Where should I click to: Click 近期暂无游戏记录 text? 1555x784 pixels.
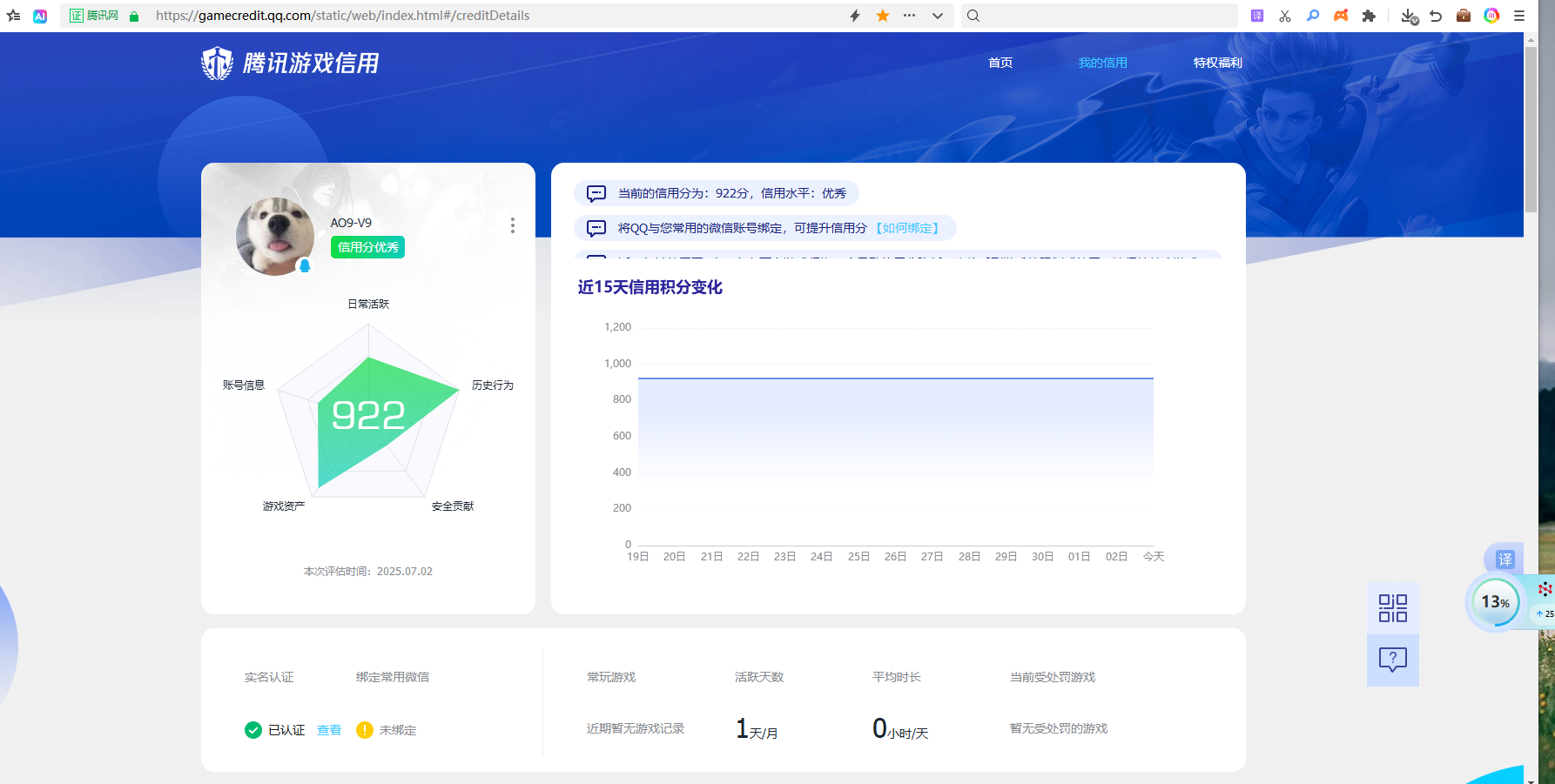pyautogui.click(x=636, y=728)
